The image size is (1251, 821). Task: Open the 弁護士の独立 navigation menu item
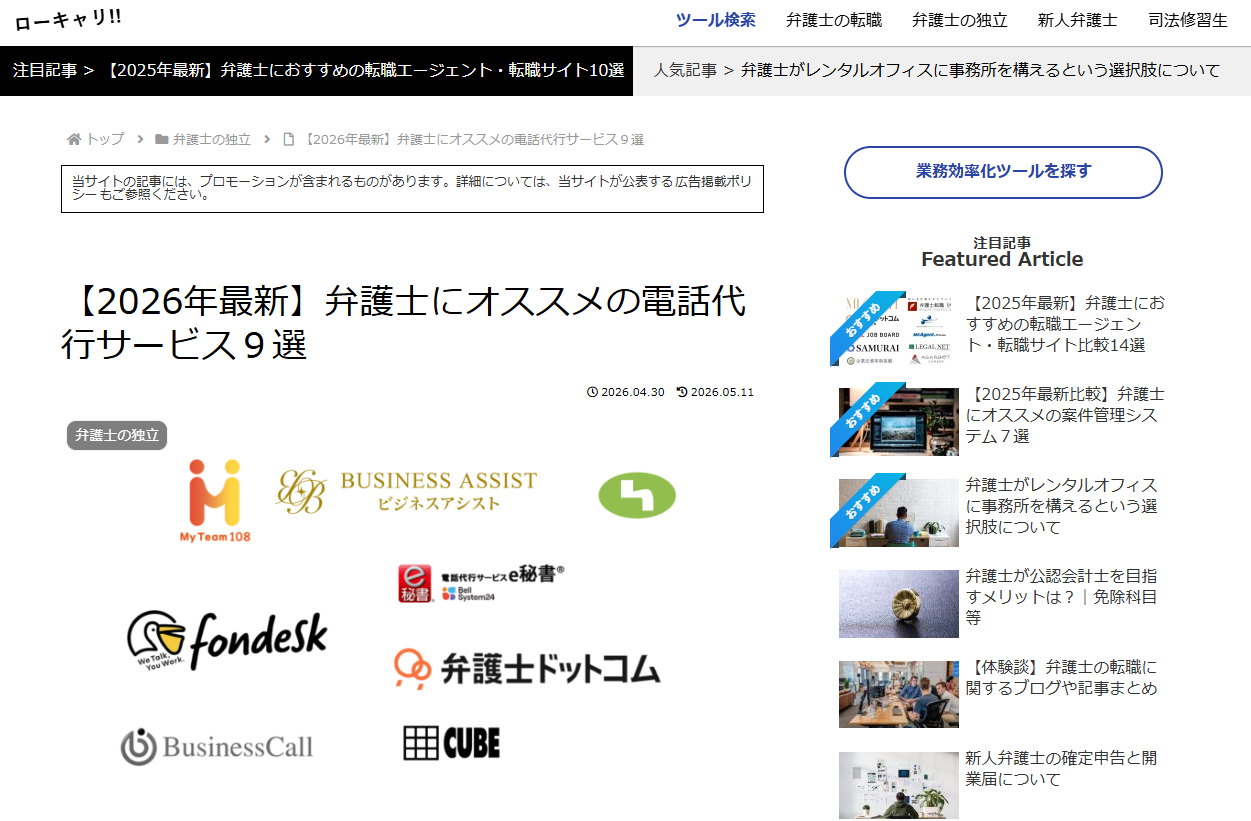[960, 20]
